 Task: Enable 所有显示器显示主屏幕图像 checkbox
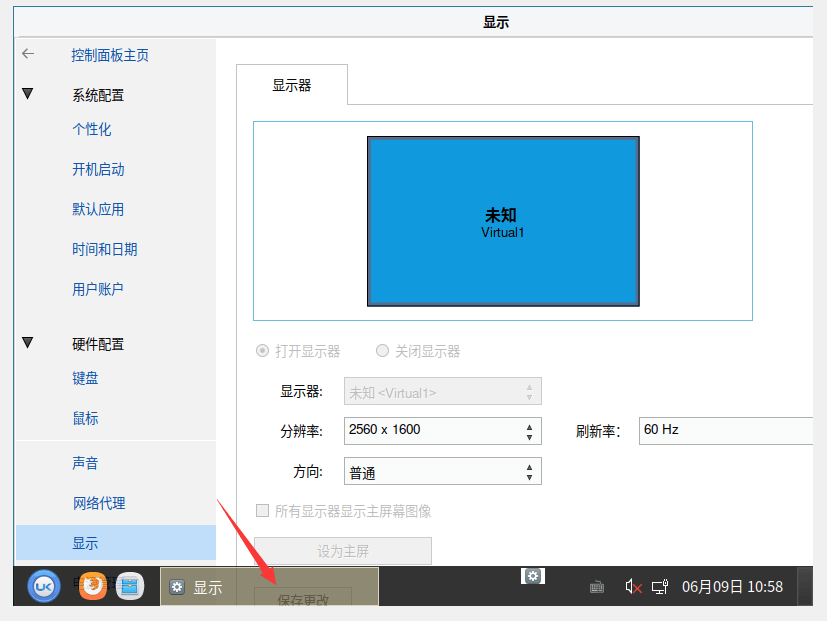click(x=261, y=510)
